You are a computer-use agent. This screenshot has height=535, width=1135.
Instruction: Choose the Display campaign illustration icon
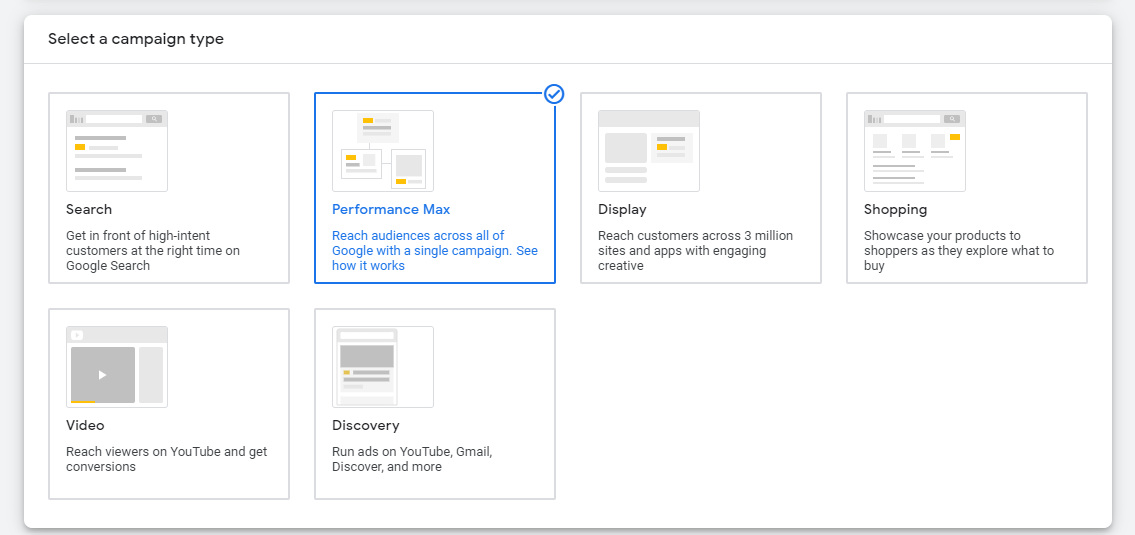649,151
